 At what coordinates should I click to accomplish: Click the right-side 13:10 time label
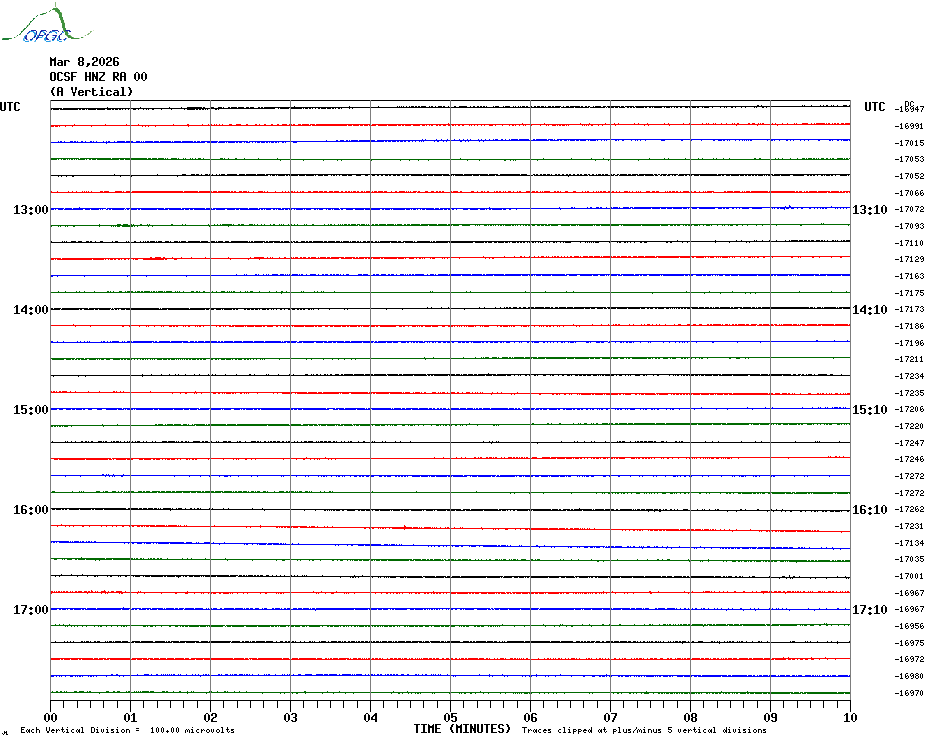point(869,210)
